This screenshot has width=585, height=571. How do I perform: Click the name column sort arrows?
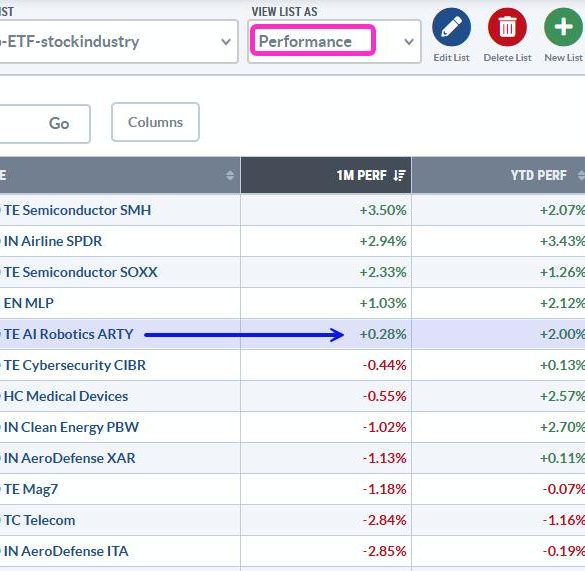click(230, 175)
